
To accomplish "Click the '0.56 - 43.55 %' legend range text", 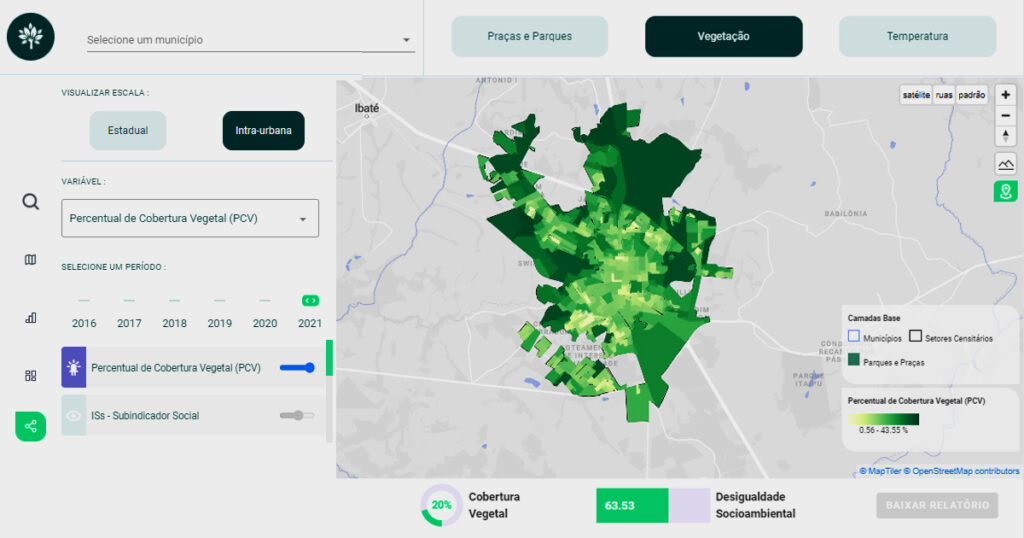I will pos(883,430).
